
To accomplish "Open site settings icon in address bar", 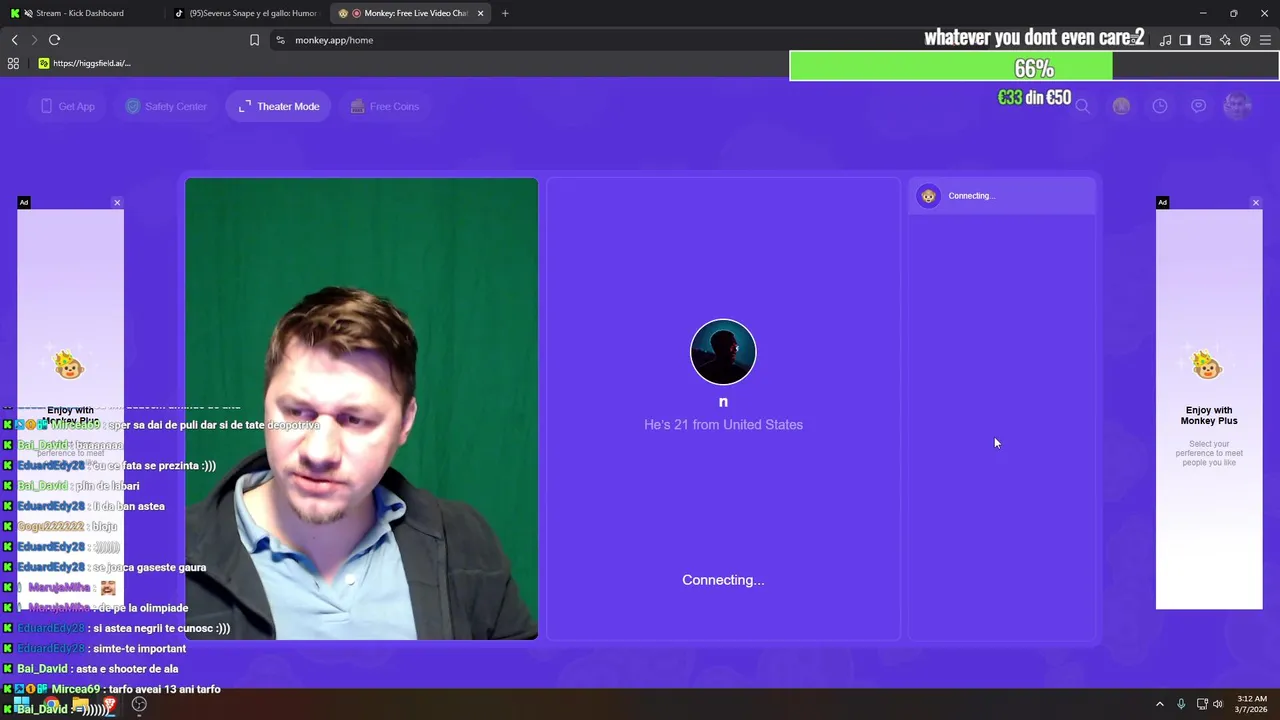I will pyautogui.click(x=280, y=40).
